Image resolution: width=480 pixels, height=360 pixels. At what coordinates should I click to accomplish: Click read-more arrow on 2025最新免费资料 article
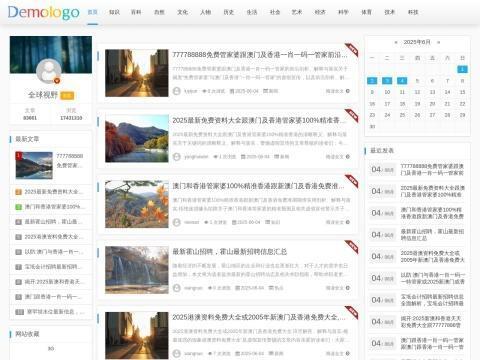(348, 157)
